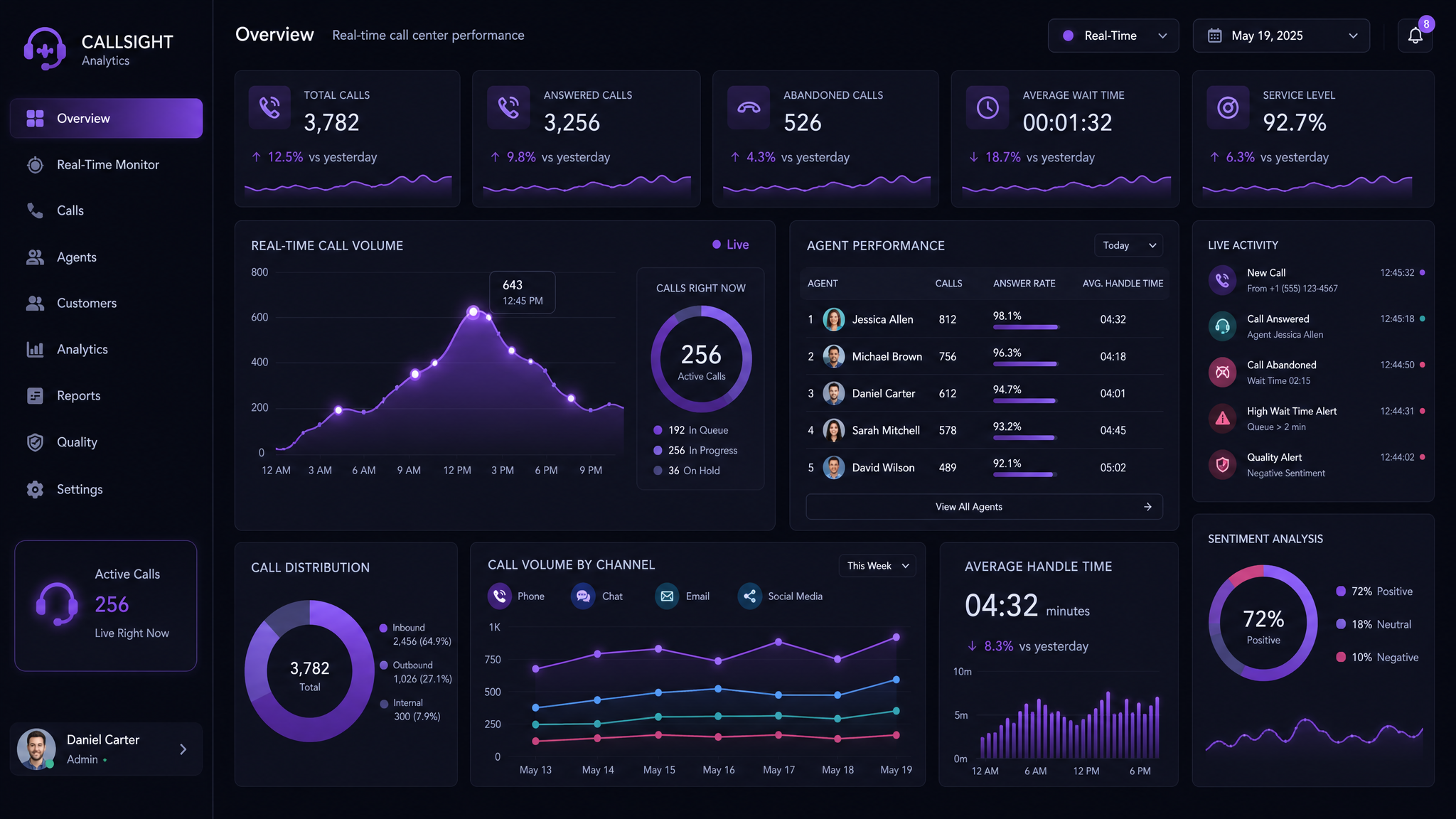Click the Chat channel icon
The width and height of the screenshot is (1456, 819).
point(583,596)
